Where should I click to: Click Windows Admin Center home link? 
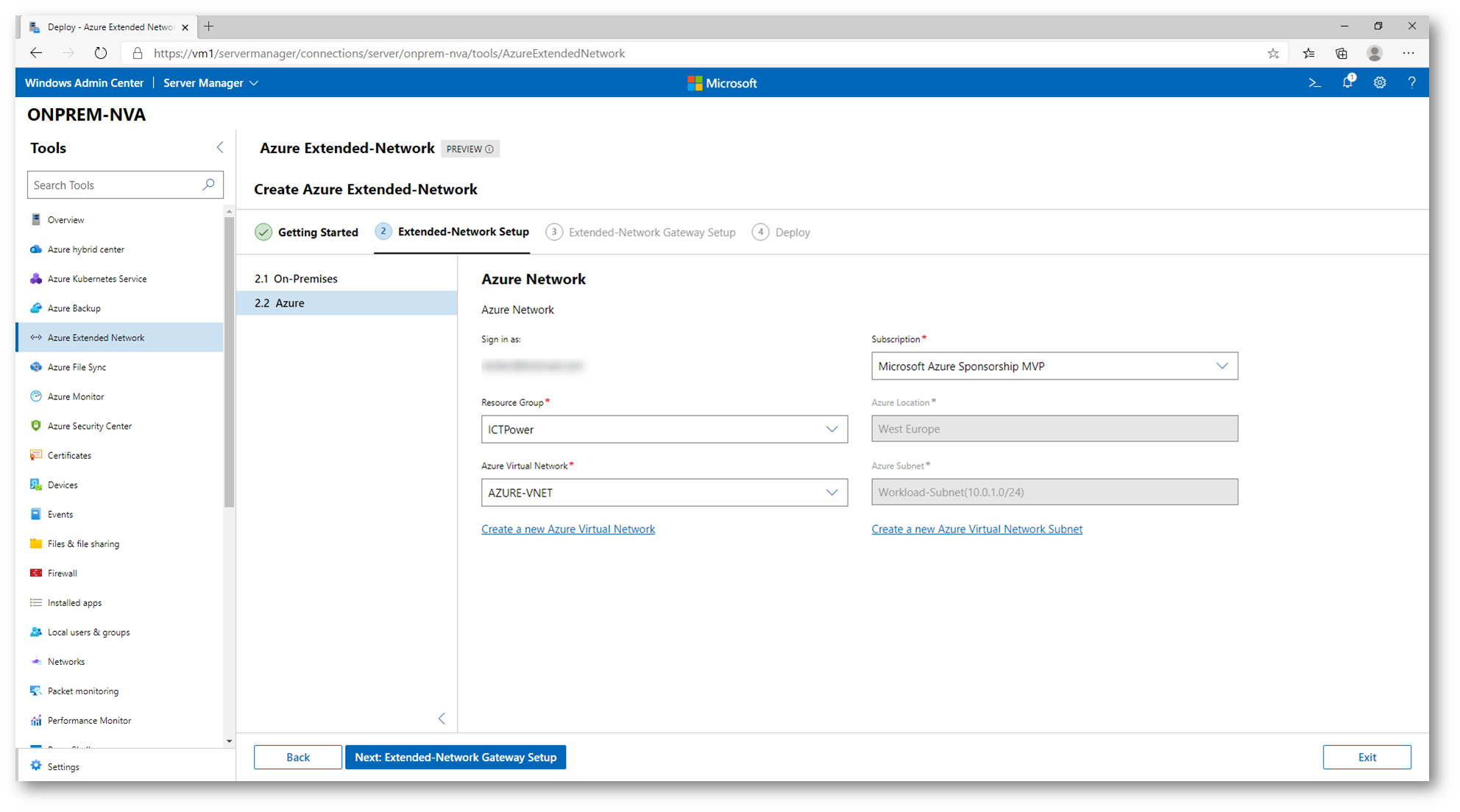(x=85, y=83)
